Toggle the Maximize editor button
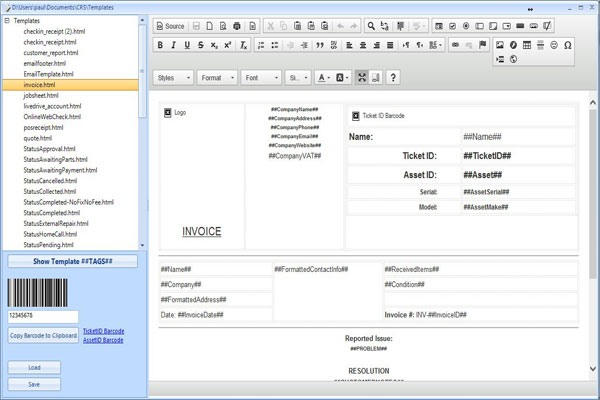Screen dimensions: 600x400 (x=362, y=78)
